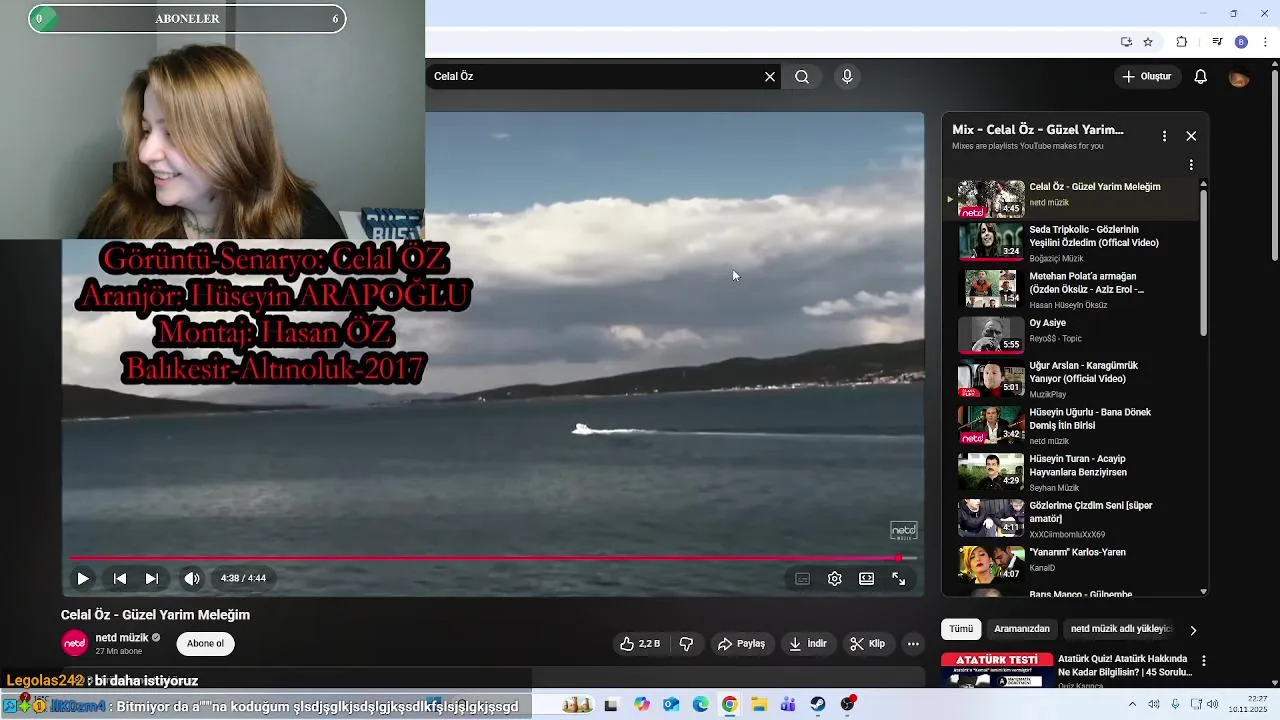Select 'netd müzik adlı yükleyici' chip

[1121, 629]
